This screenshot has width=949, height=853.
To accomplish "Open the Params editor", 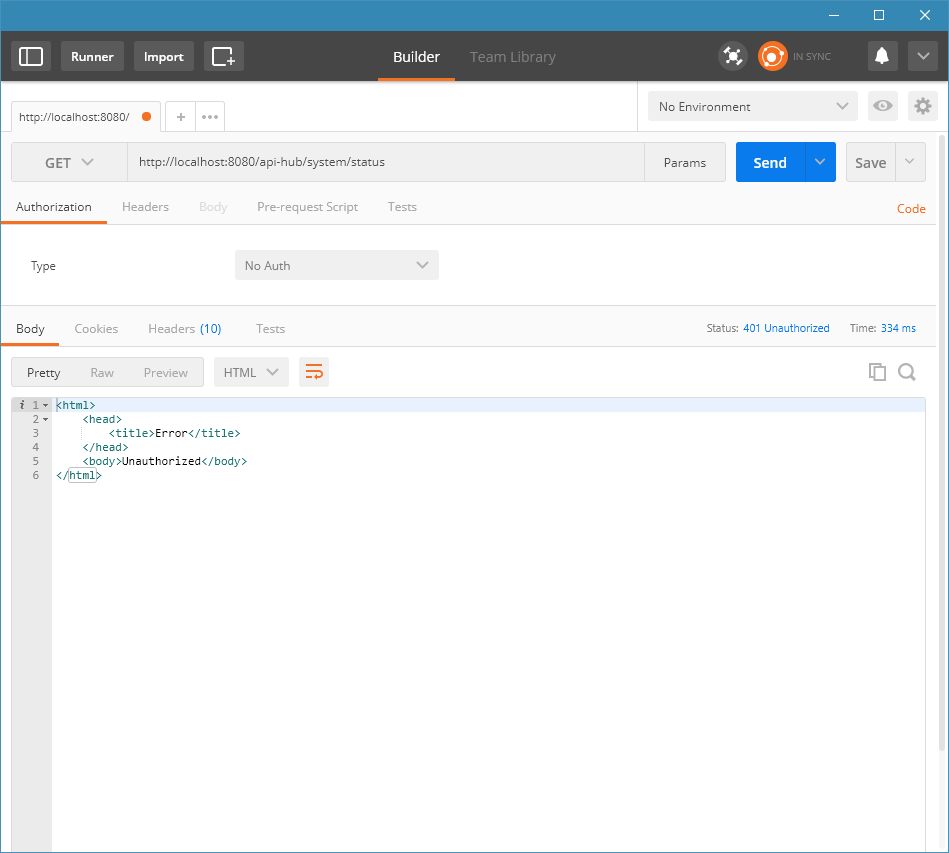I will pos(685,162).
